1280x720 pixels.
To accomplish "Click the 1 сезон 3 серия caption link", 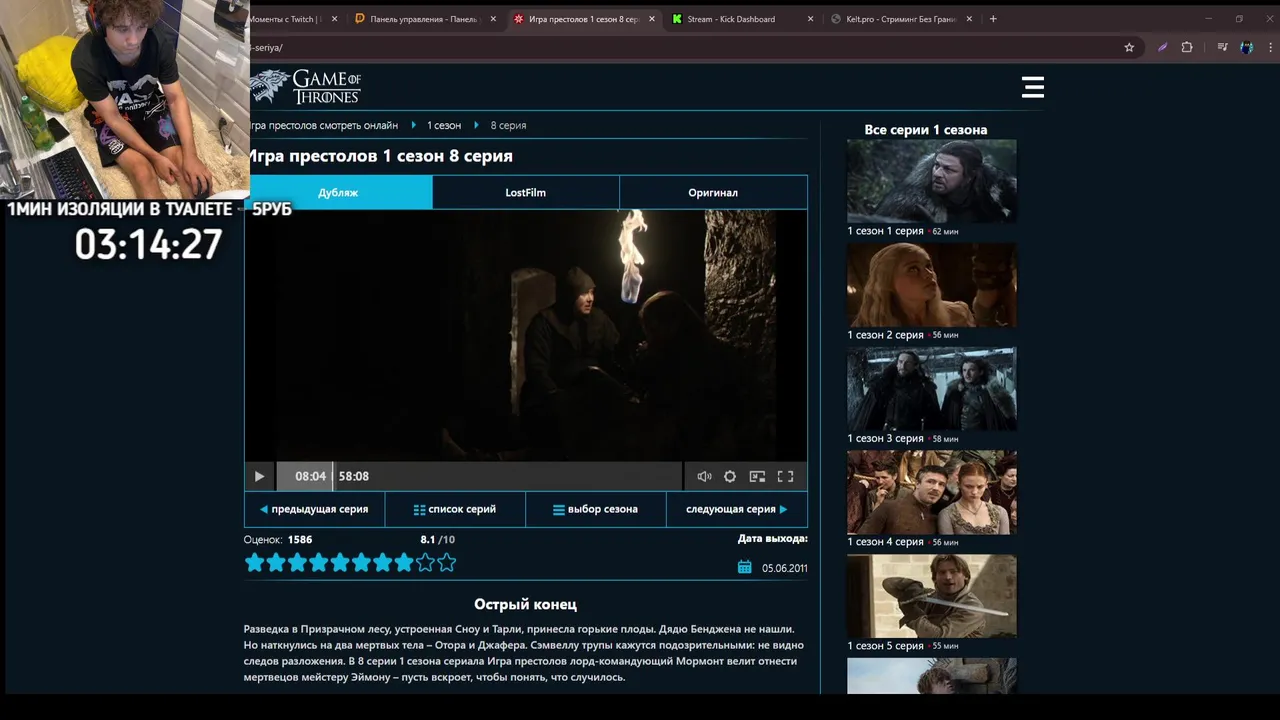I will point(886,438).
